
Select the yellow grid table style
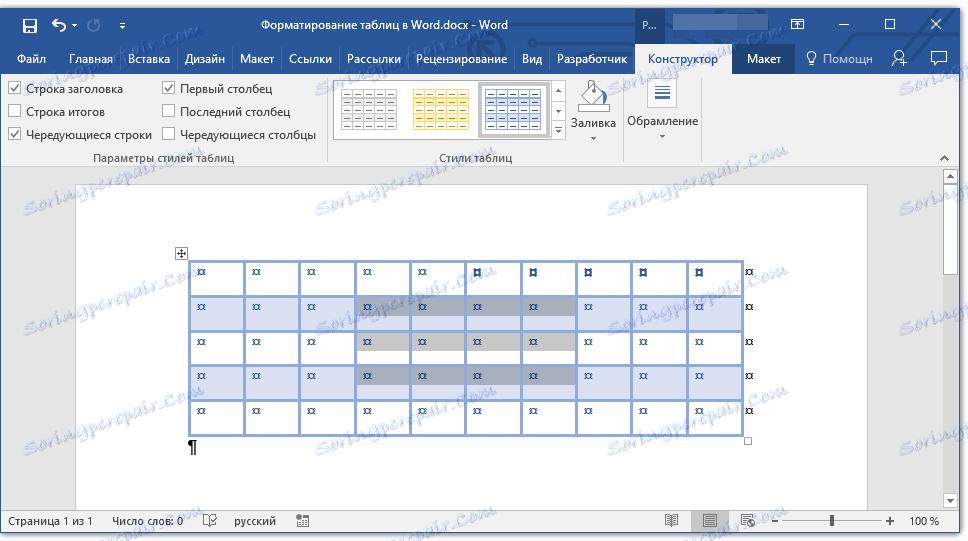tap(441, 109)
